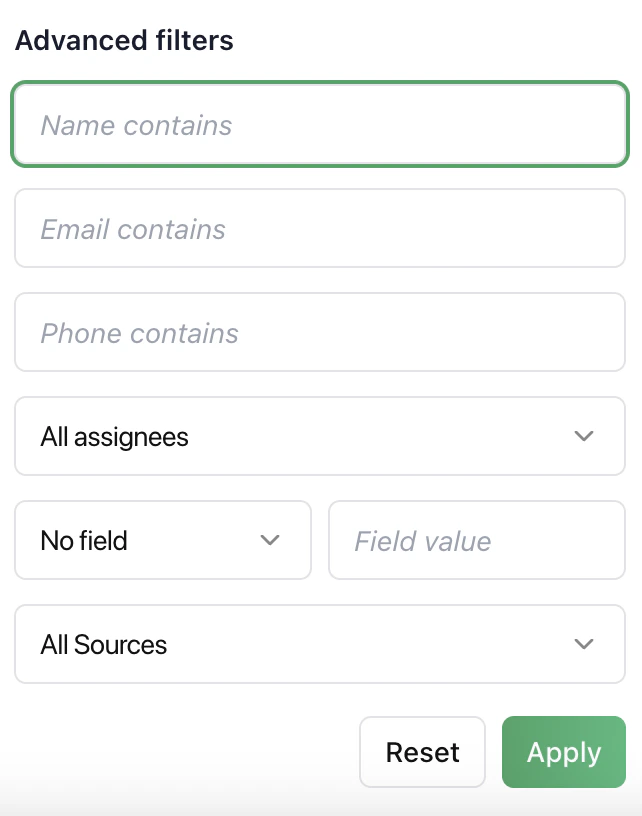Click the chevron on the assignees selector
642x816 pixels.
pyautogui.click(x=585, y=436)
